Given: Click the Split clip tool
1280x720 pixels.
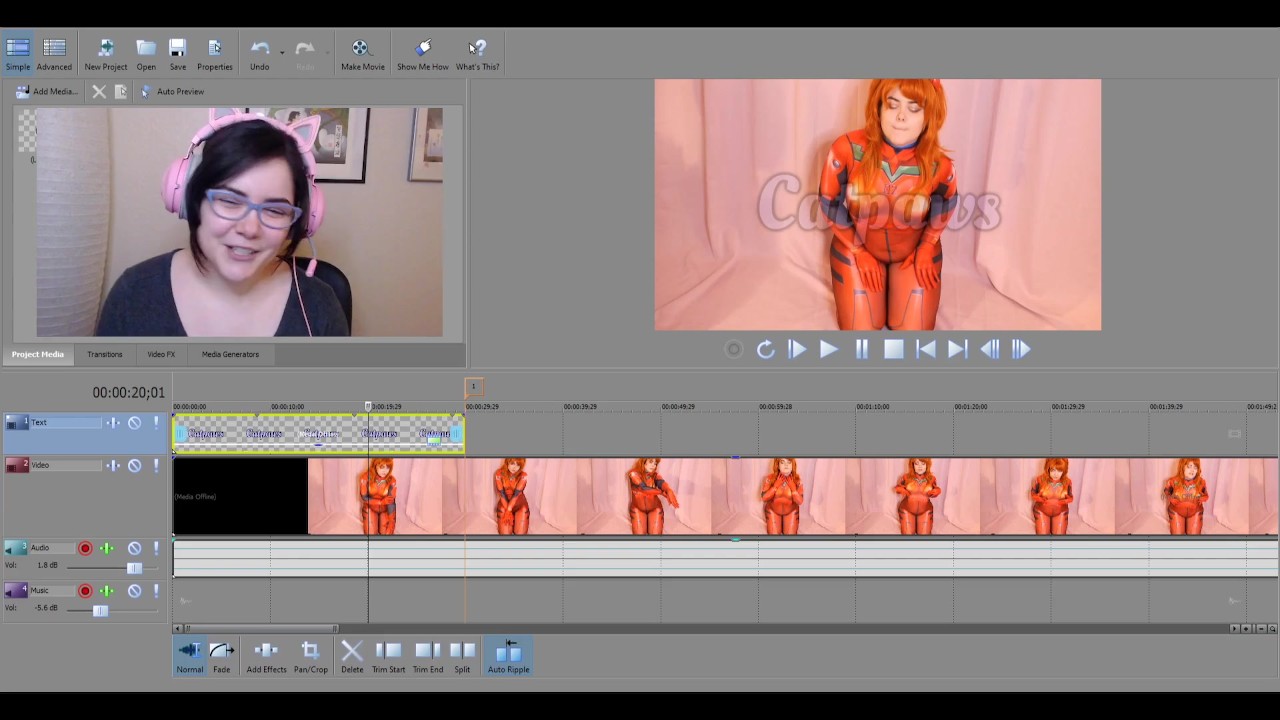Looking at the screenshot, I should point(462,656).
